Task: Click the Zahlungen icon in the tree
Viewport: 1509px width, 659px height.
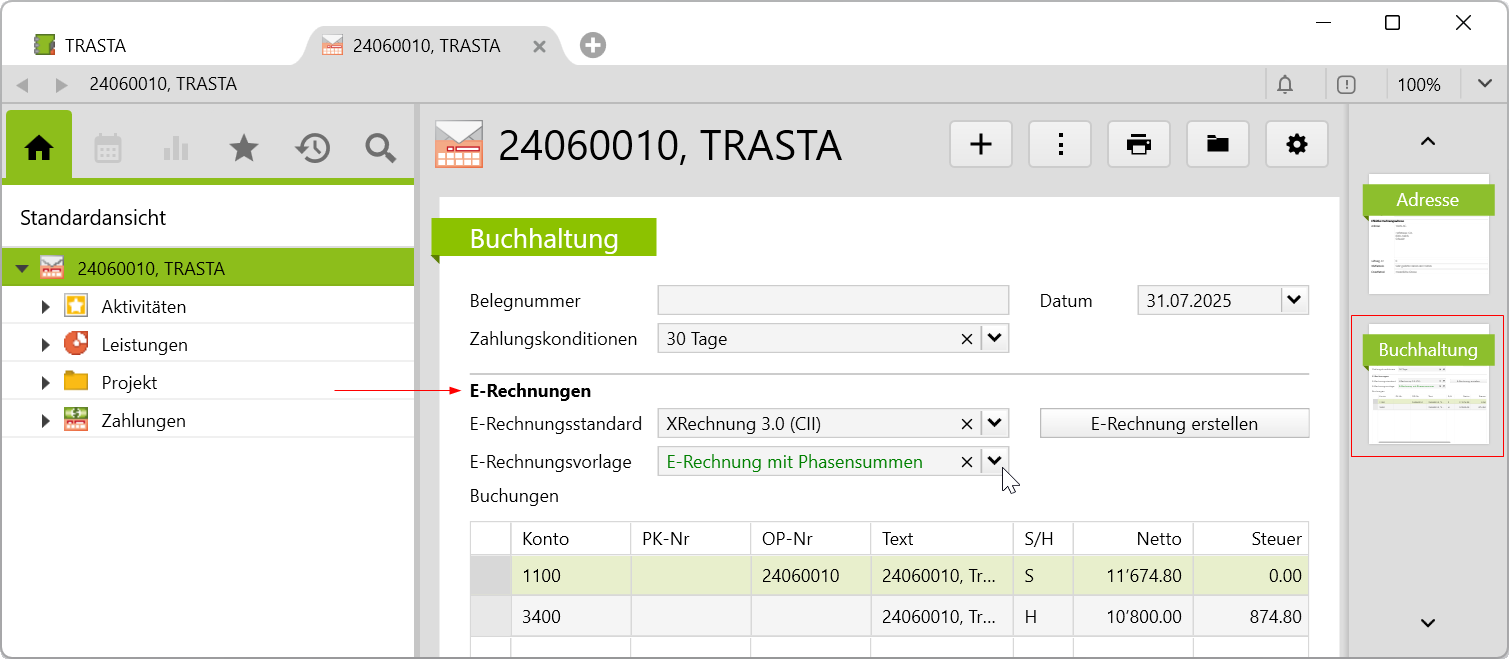Action: pos(76,420)
